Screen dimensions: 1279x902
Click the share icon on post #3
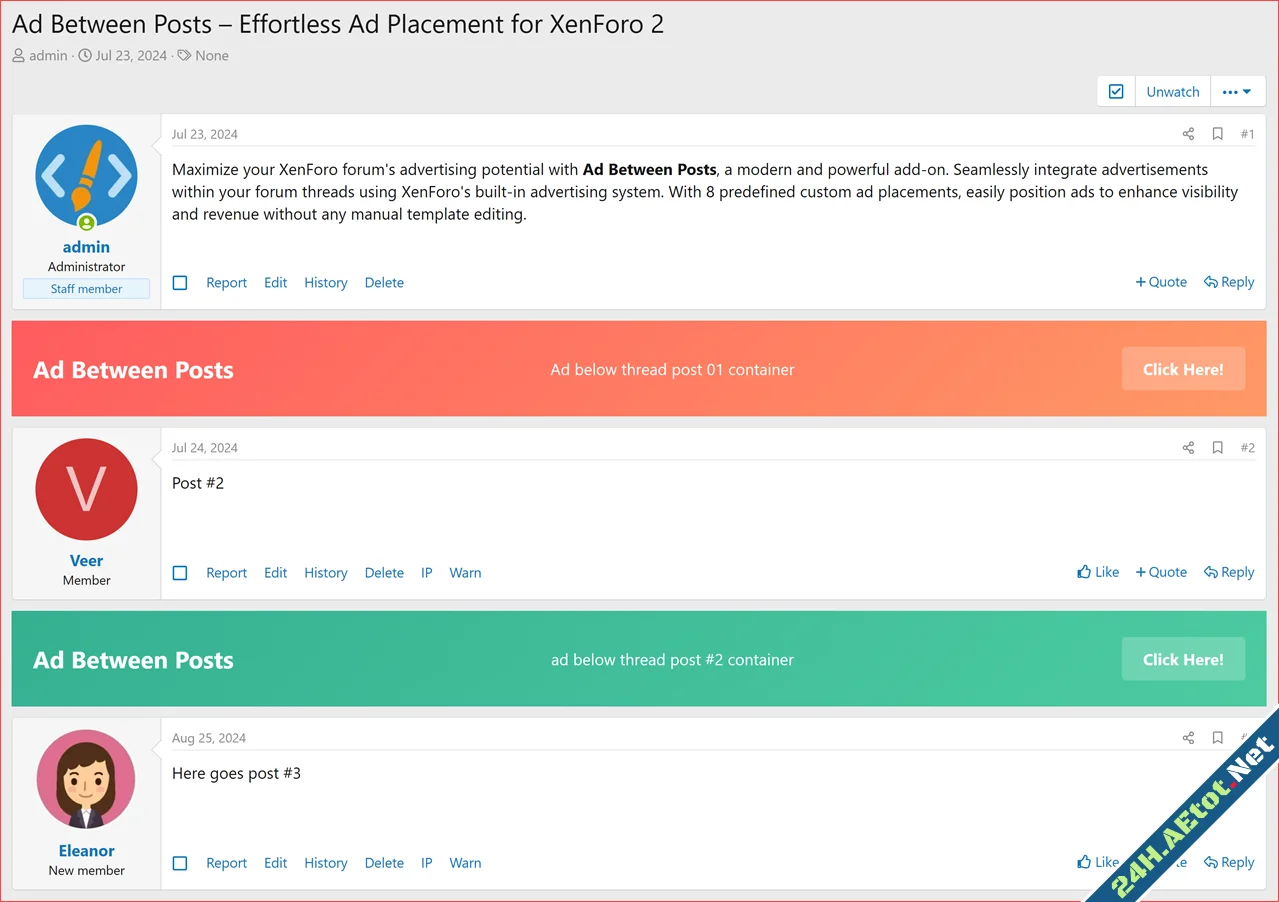point(1188,737)
